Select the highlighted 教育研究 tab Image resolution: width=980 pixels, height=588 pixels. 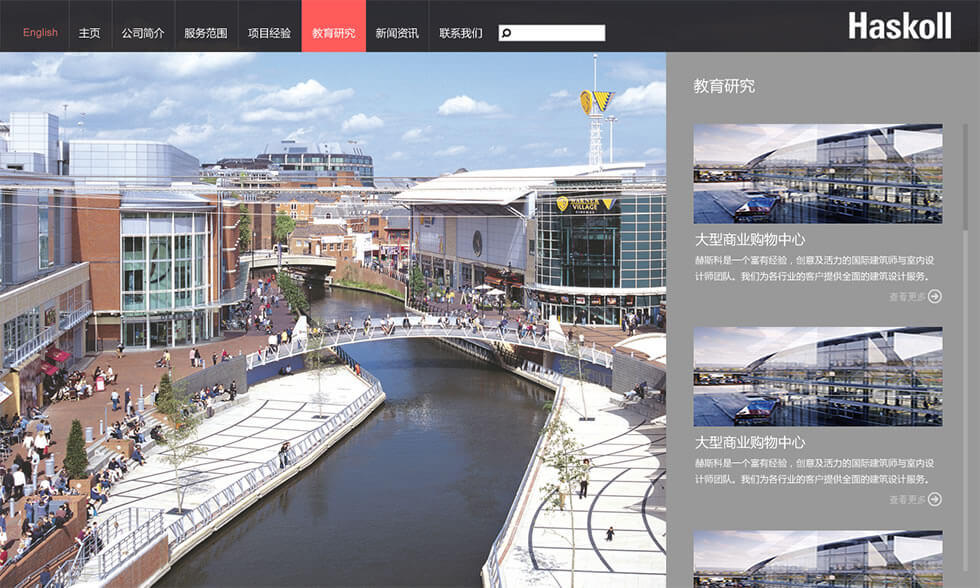[334, 26]
